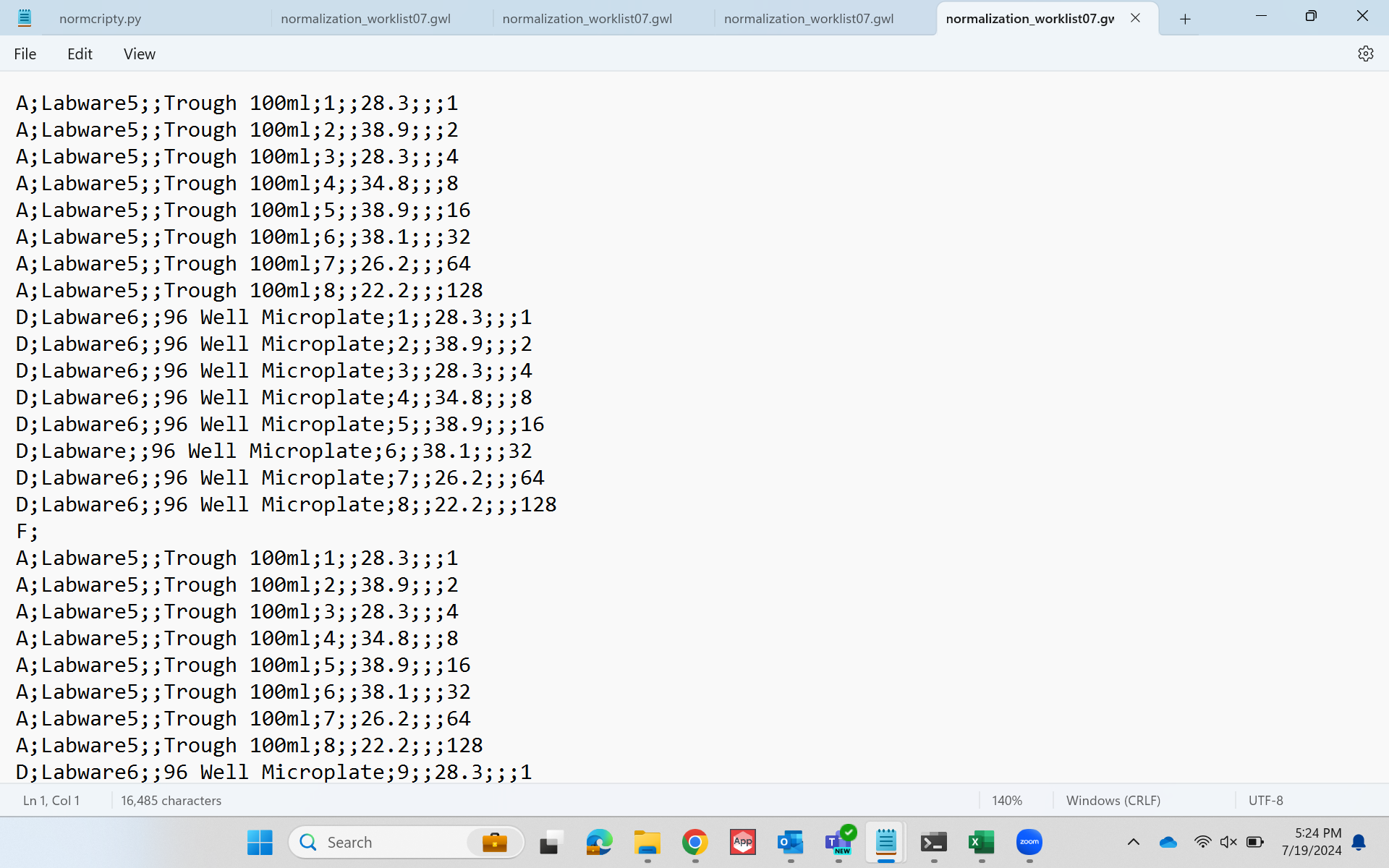Minimize the Notepad window
The height and width of the screenshot is (868, 1389).
click(x=1261, y=16)
